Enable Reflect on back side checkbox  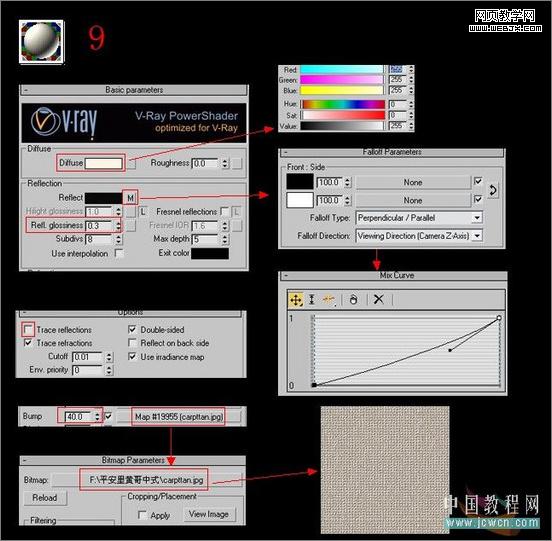132,342
